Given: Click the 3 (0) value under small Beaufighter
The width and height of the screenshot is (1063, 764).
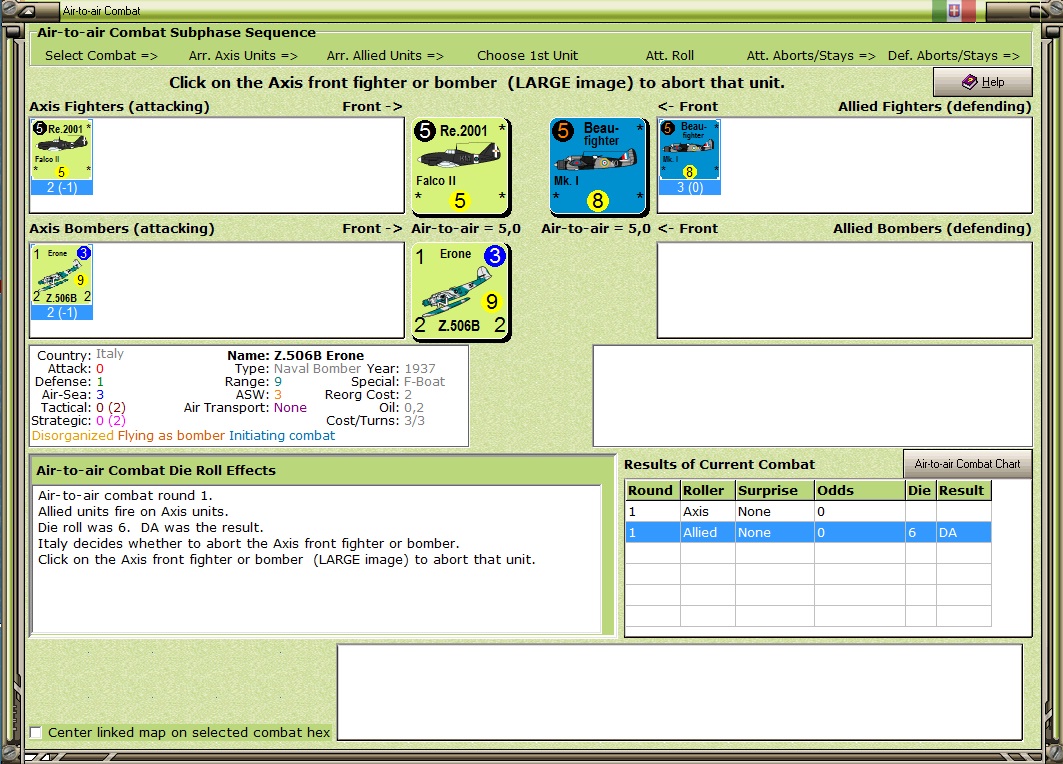Looking at the screenshot, I should 690,188.
